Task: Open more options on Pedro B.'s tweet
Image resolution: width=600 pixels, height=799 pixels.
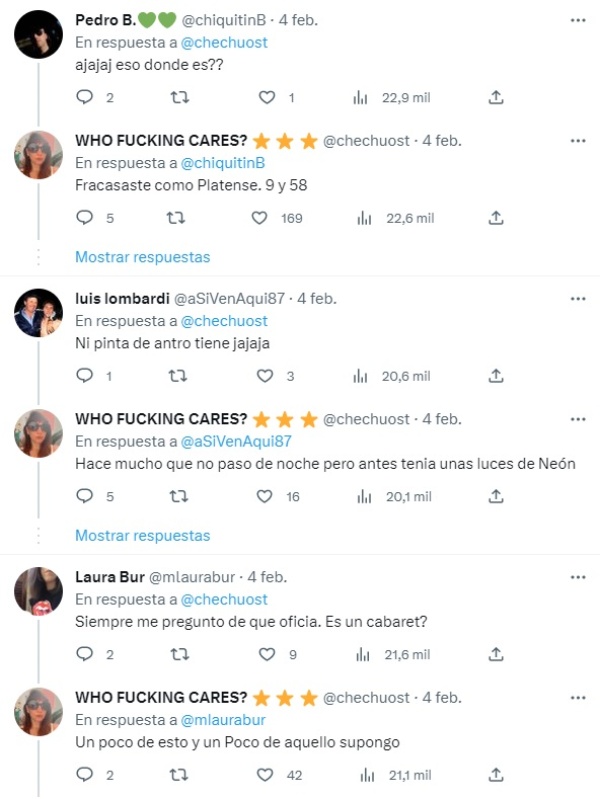Action: [x=578, y=21]
